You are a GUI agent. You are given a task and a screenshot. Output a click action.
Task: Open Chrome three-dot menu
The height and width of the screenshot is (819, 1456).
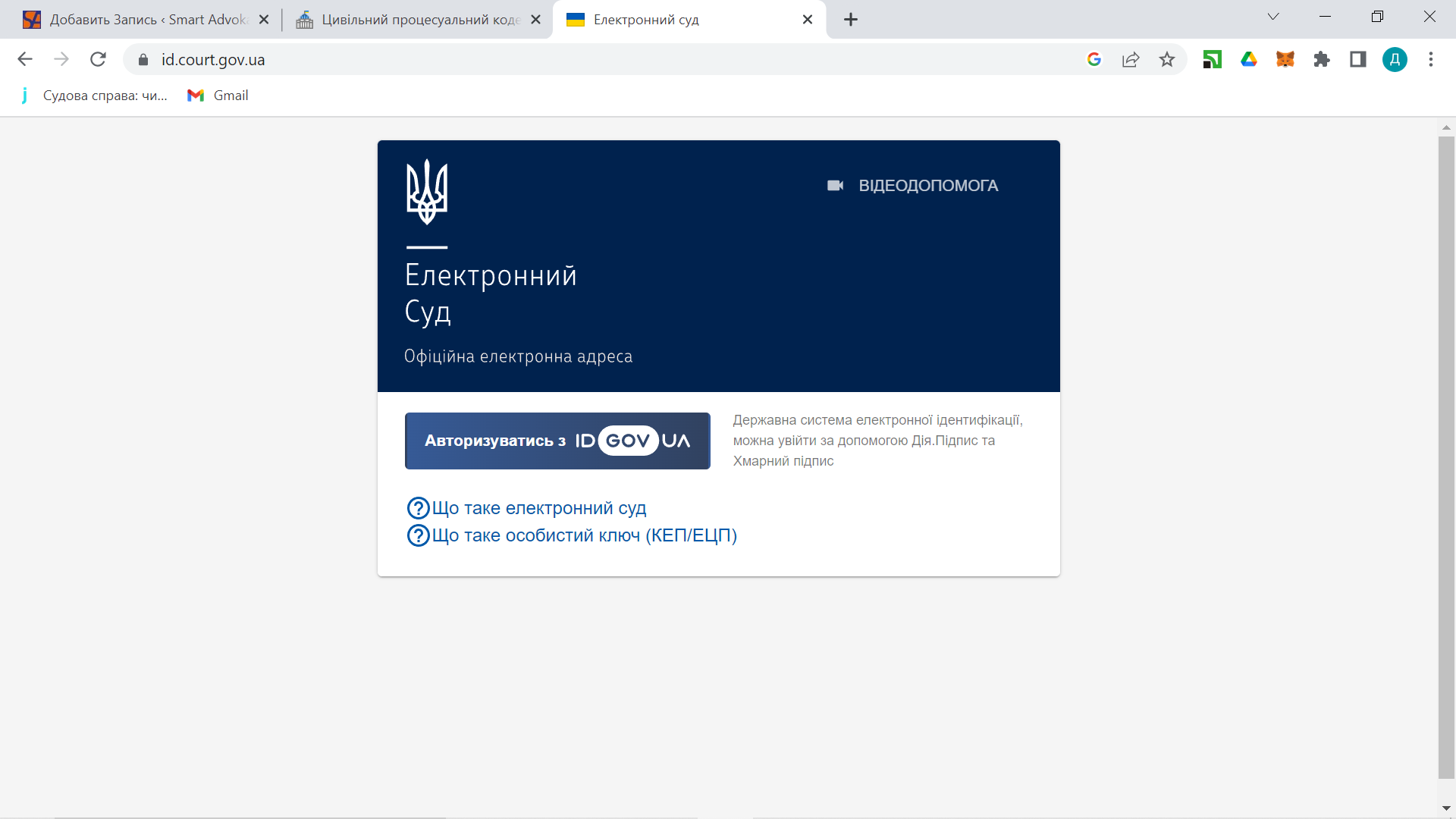pos(1431,59)
